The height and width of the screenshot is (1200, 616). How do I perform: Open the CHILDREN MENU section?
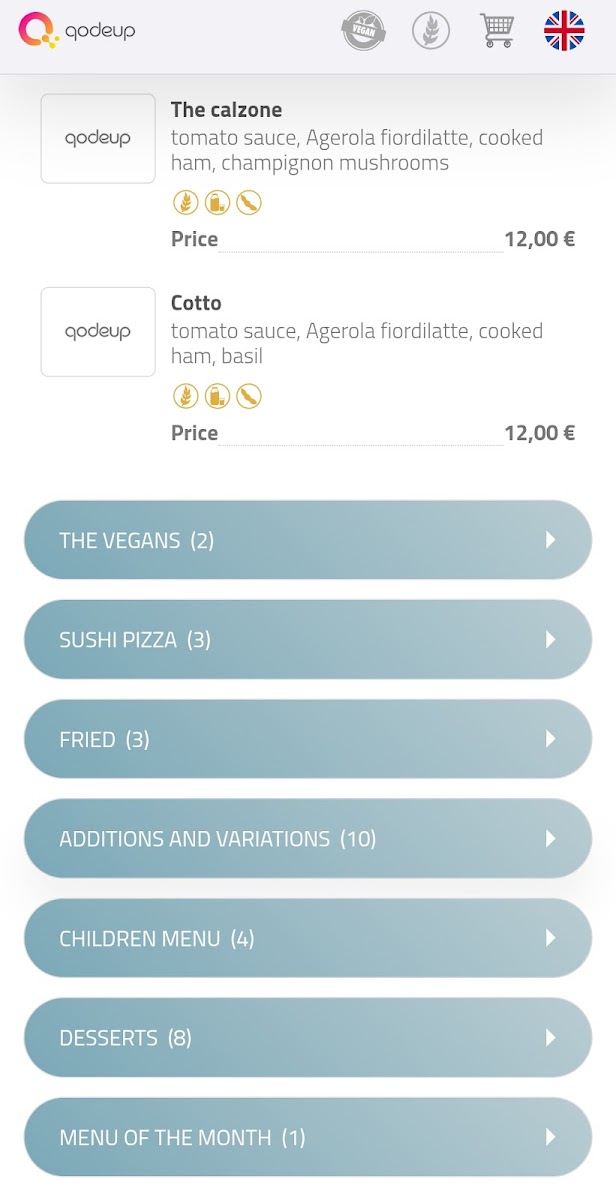(x=308, y=938)
